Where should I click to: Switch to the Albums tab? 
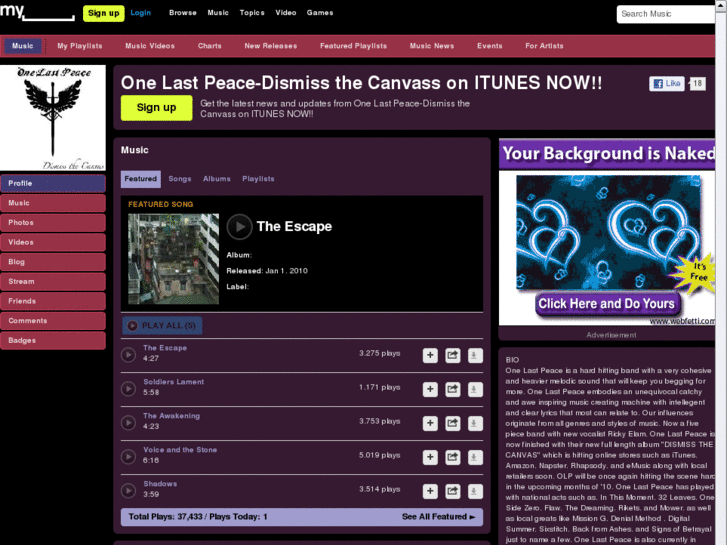[x=217, y=179]
